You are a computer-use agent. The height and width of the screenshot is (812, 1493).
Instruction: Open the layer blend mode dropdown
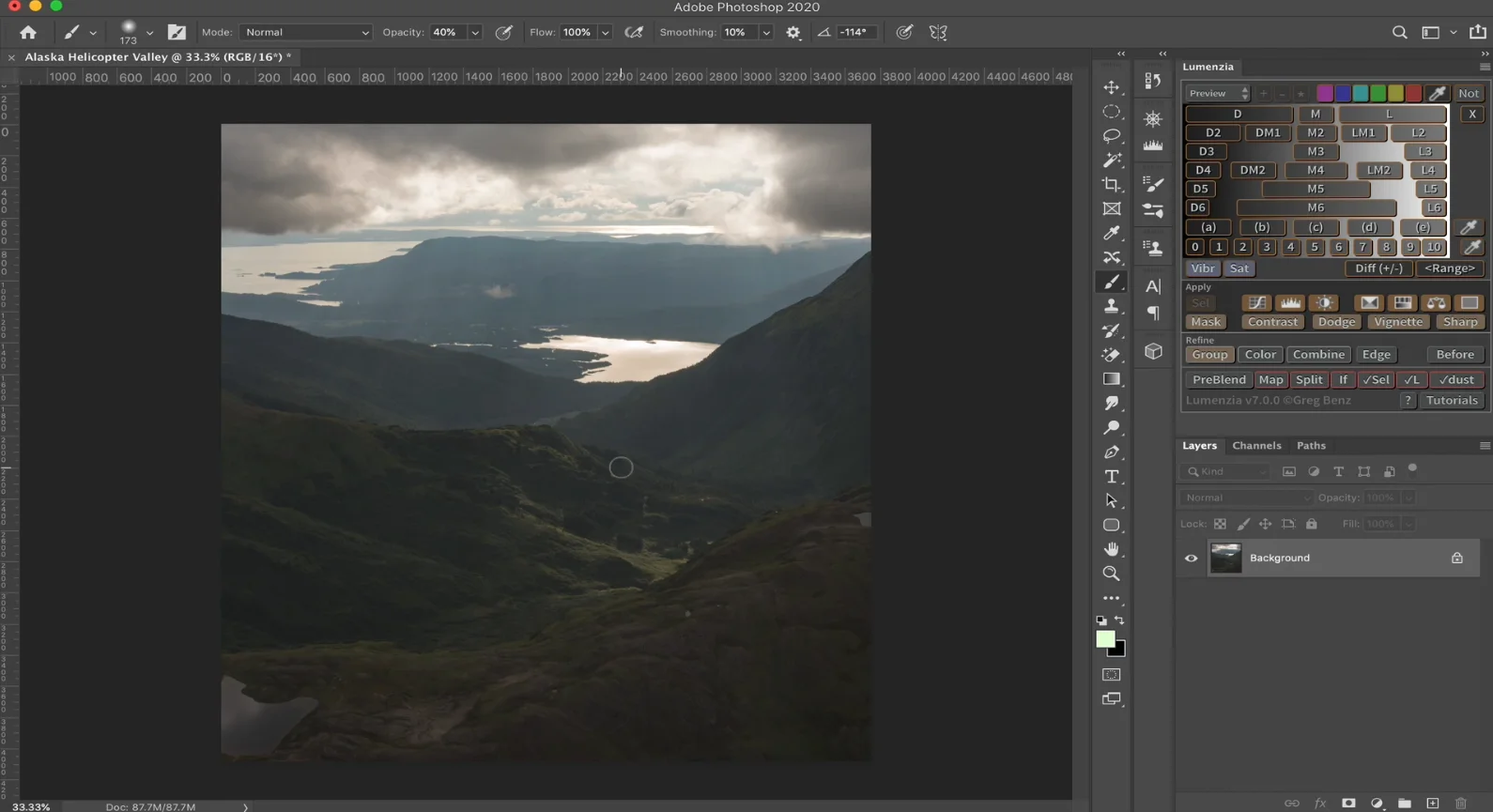1247,498
